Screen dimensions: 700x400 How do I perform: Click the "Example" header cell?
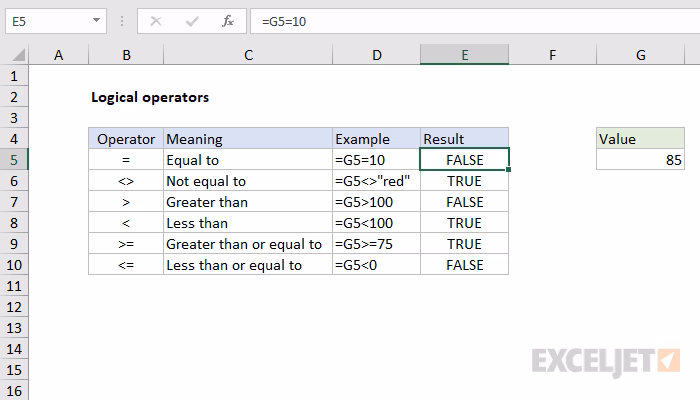[x=376, y=139]
